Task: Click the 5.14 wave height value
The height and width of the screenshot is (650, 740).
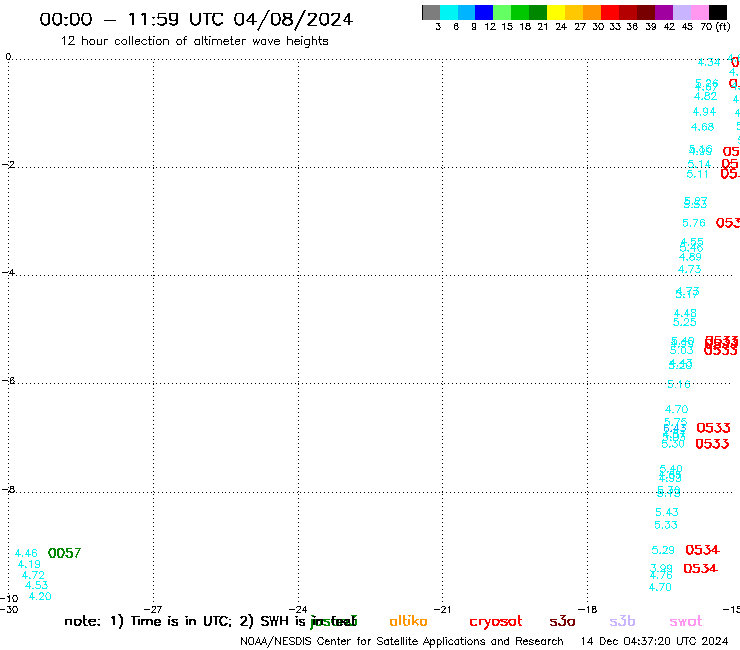Action: point(699,164)
